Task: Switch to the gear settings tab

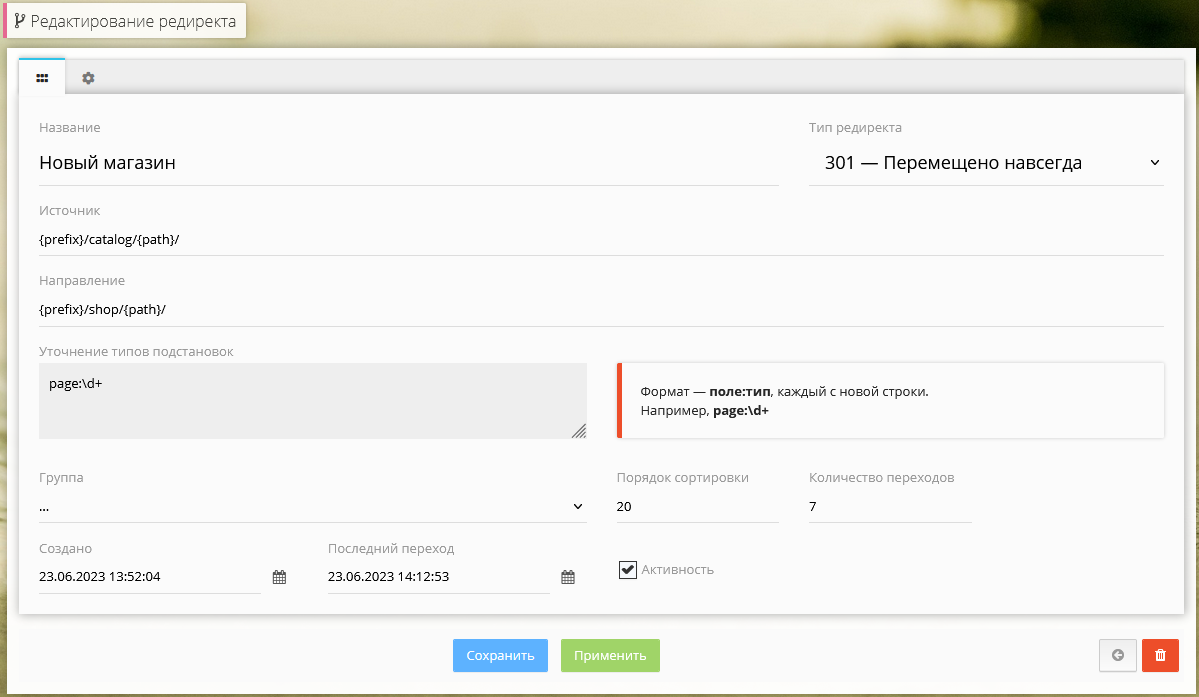Action: (x=88, y=78)
